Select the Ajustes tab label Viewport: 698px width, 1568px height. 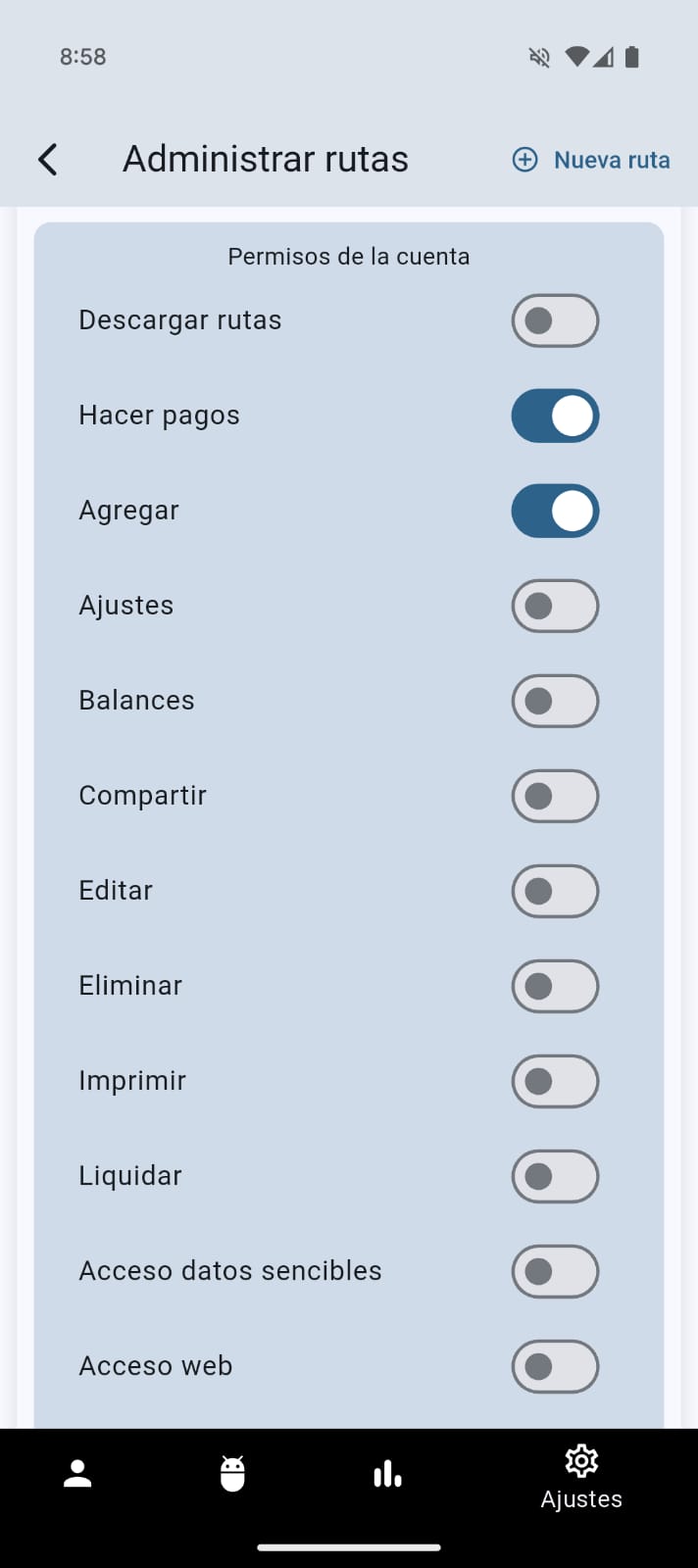[x=581, y=1499]
